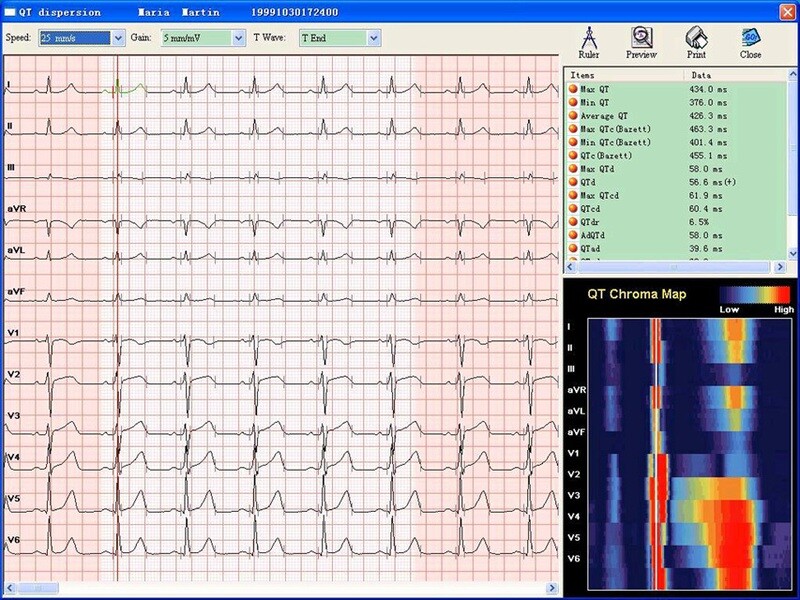
Task: Select the Max QTcd row
Action: (676, 195)
